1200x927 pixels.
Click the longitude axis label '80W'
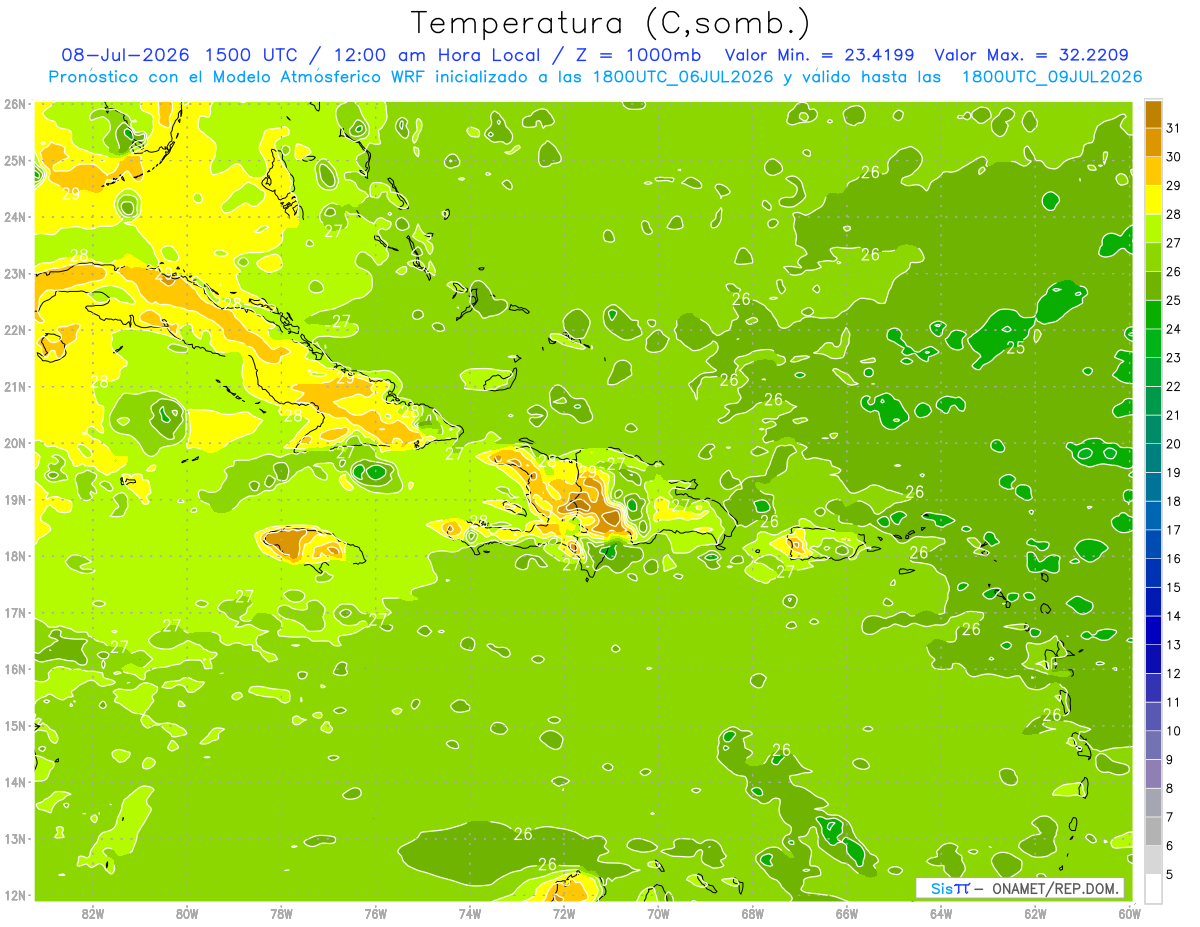point(187,913)
